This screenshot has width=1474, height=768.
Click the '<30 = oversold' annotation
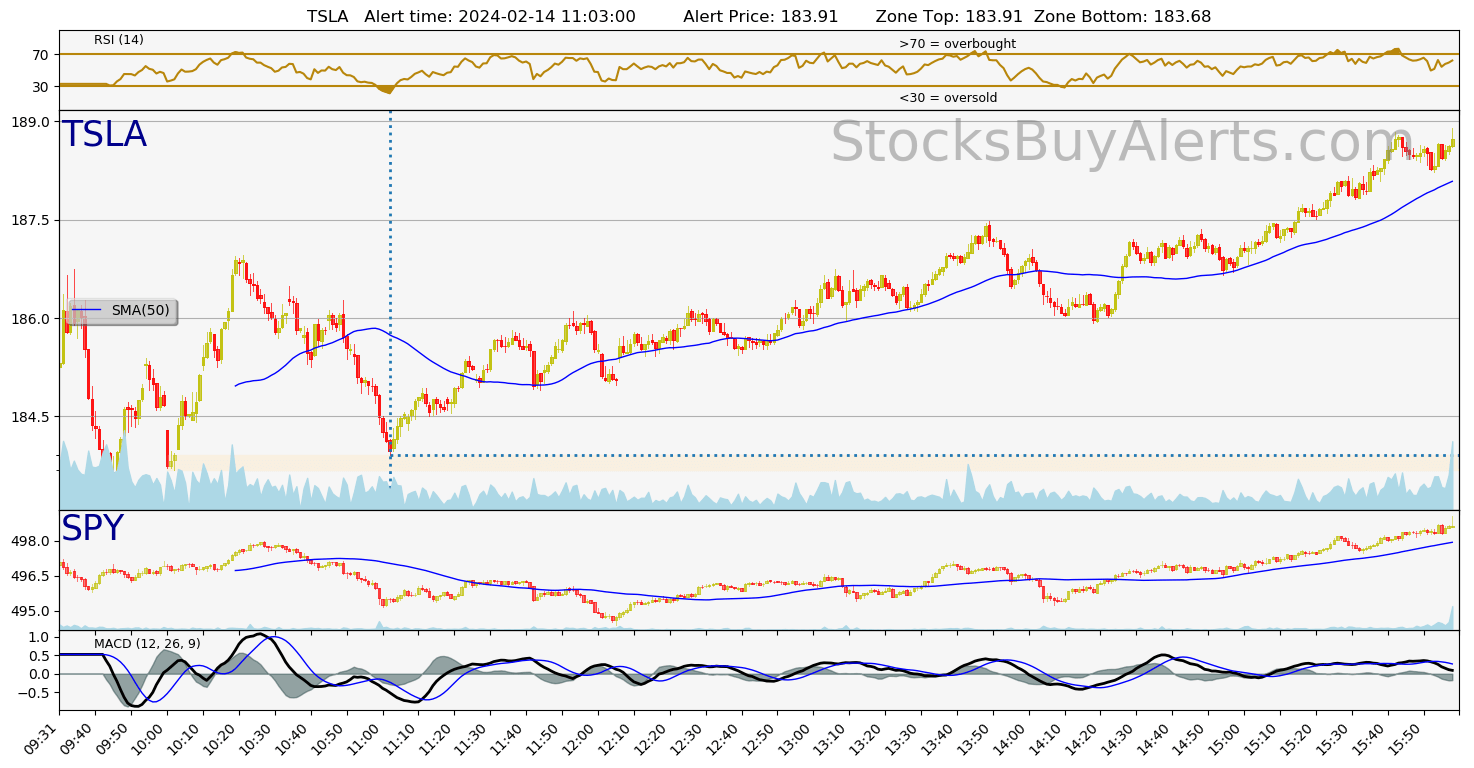948,98
